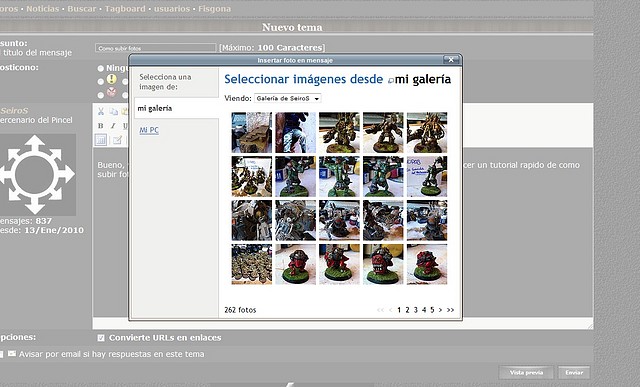This screenshot has width=640, height=387.
Task: Click the Nuevo tema heading text
Action: pos(292,27)
